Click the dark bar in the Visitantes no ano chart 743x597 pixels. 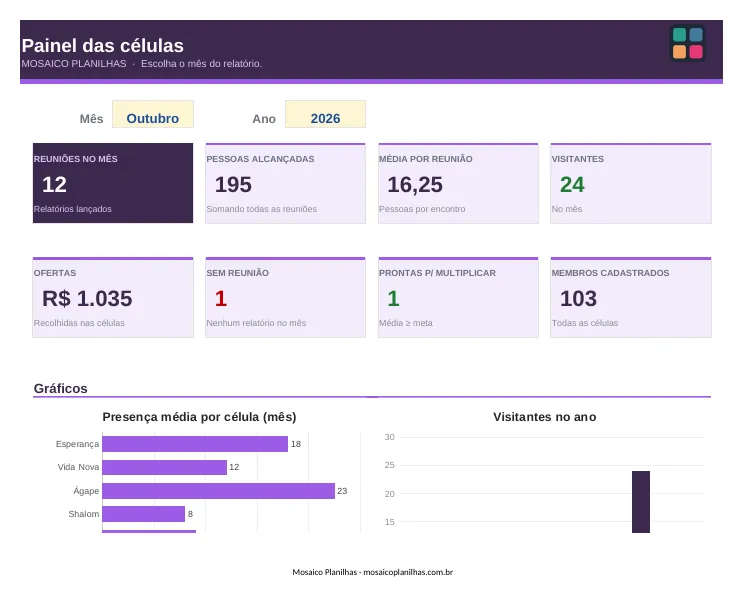641,502
